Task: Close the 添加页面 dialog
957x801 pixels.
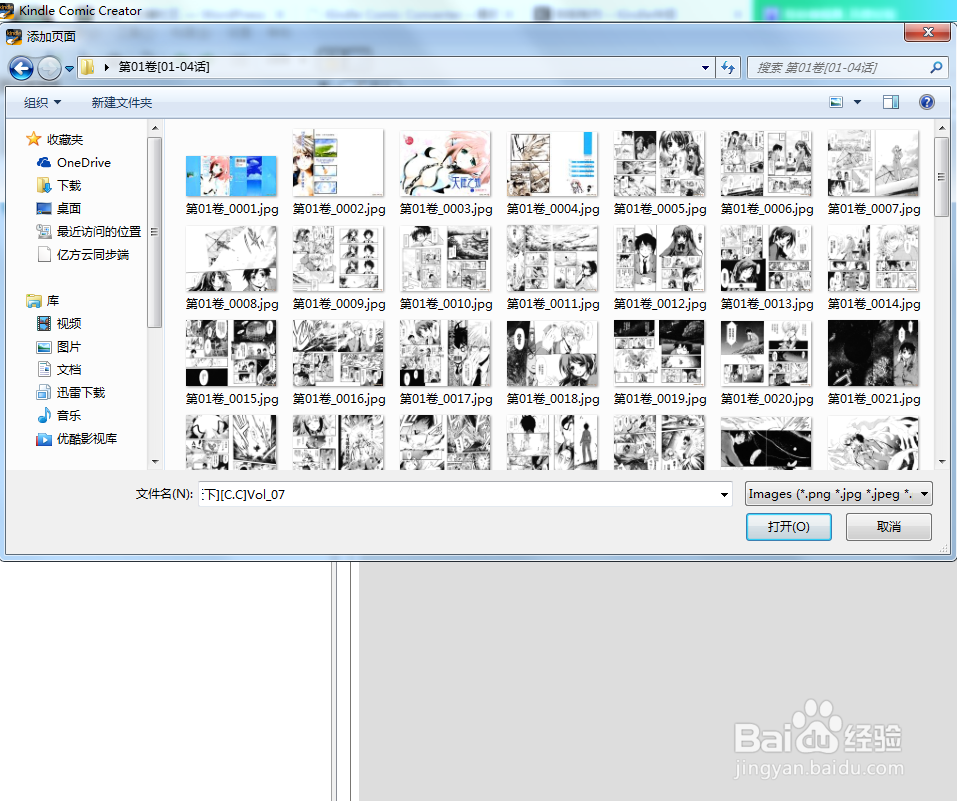Action: tap(927, 32)
